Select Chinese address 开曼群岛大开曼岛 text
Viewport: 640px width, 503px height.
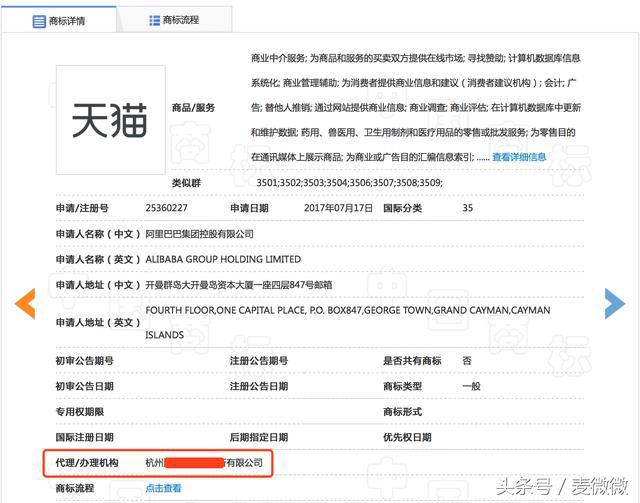pyautogui.click(x=239, y=285)
